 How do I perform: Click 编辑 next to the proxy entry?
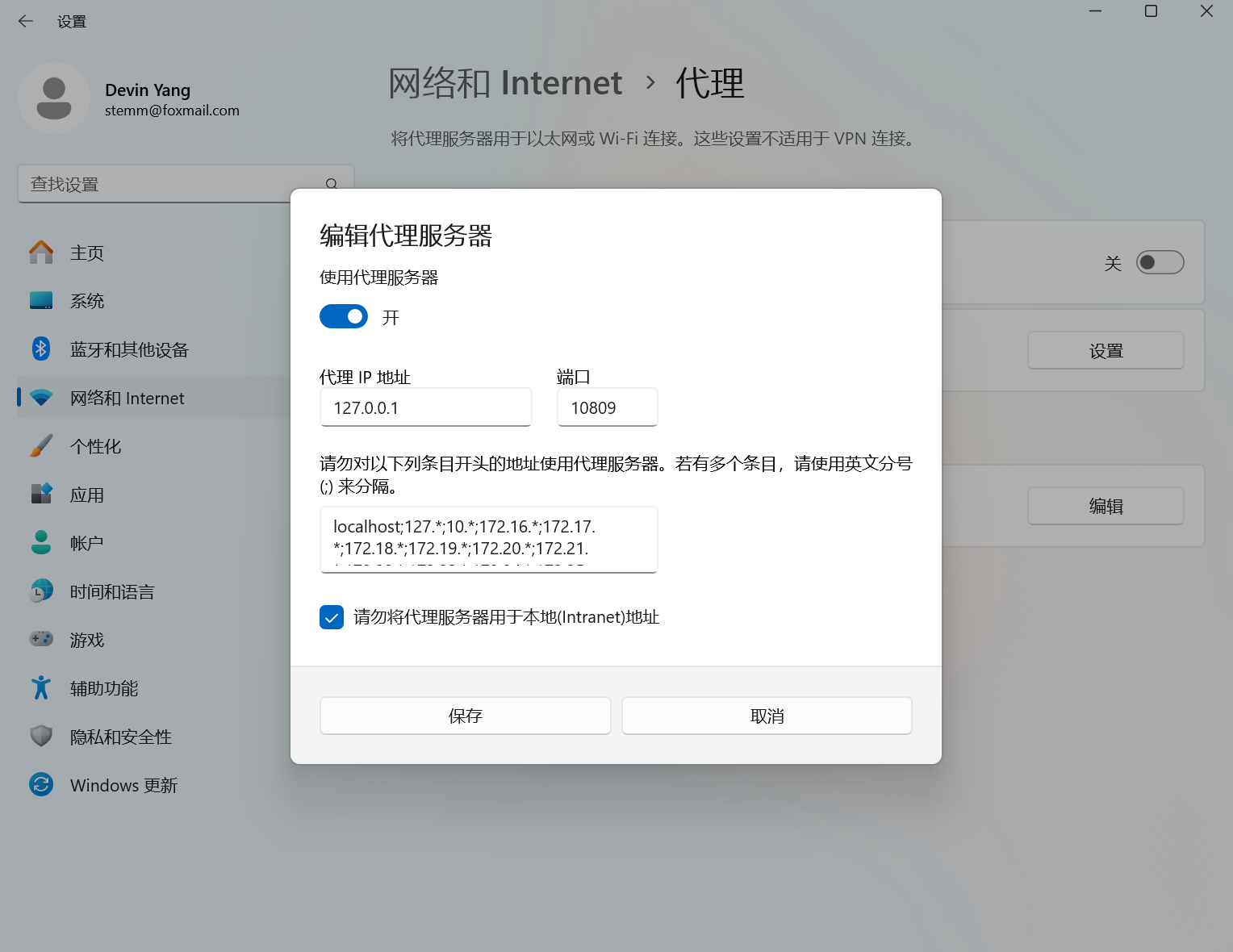coord(1106,506)
